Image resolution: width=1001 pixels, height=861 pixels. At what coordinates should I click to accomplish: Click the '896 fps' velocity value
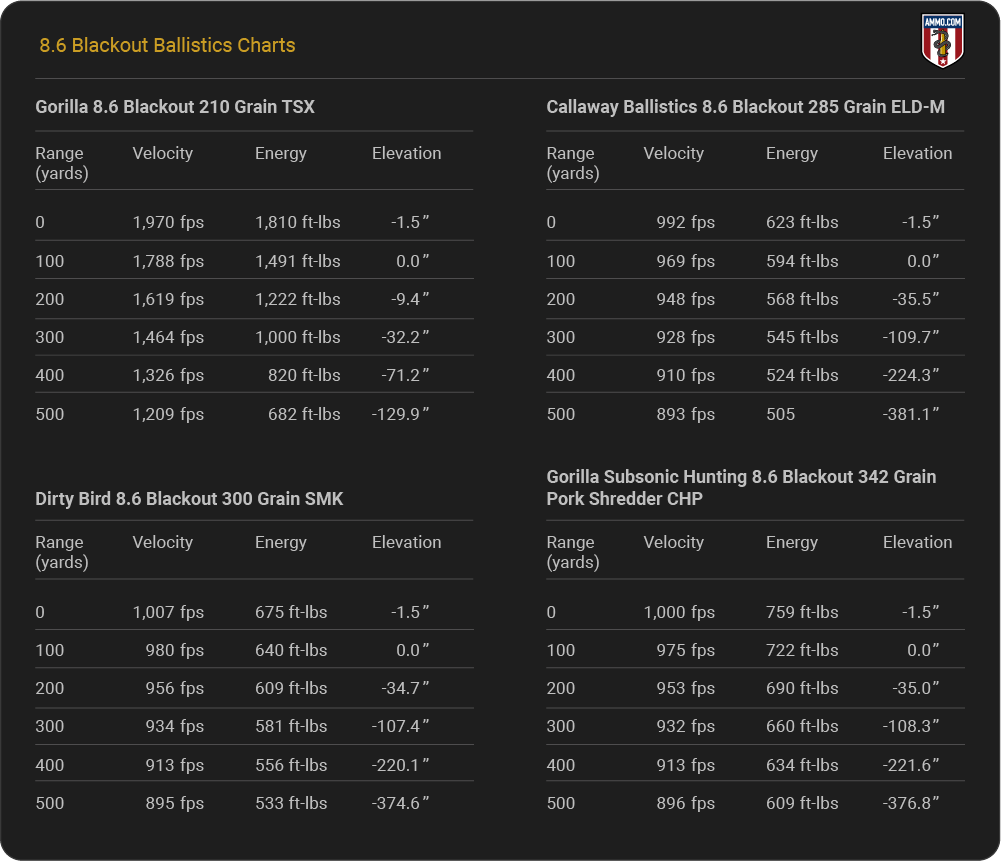click(x=686, y=804)
